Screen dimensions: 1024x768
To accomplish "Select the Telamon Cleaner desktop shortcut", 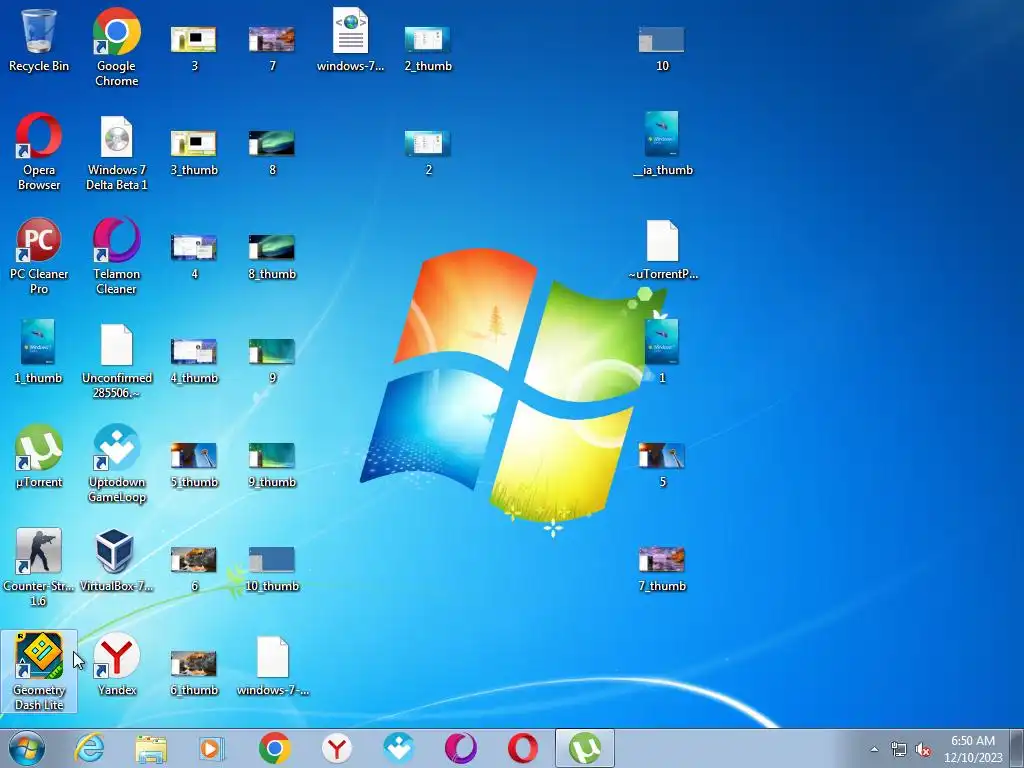I will [x=116, y=256].
